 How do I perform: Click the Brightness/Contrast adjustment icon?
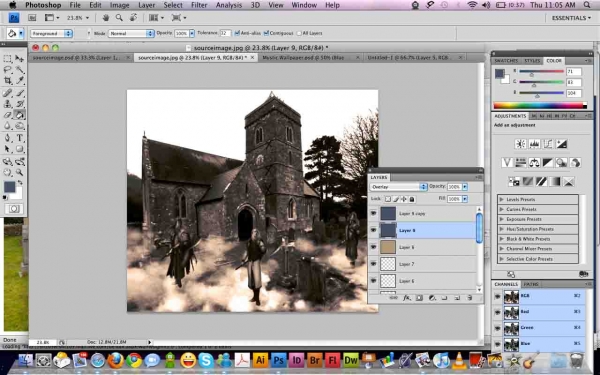click(x=520, y=144)
